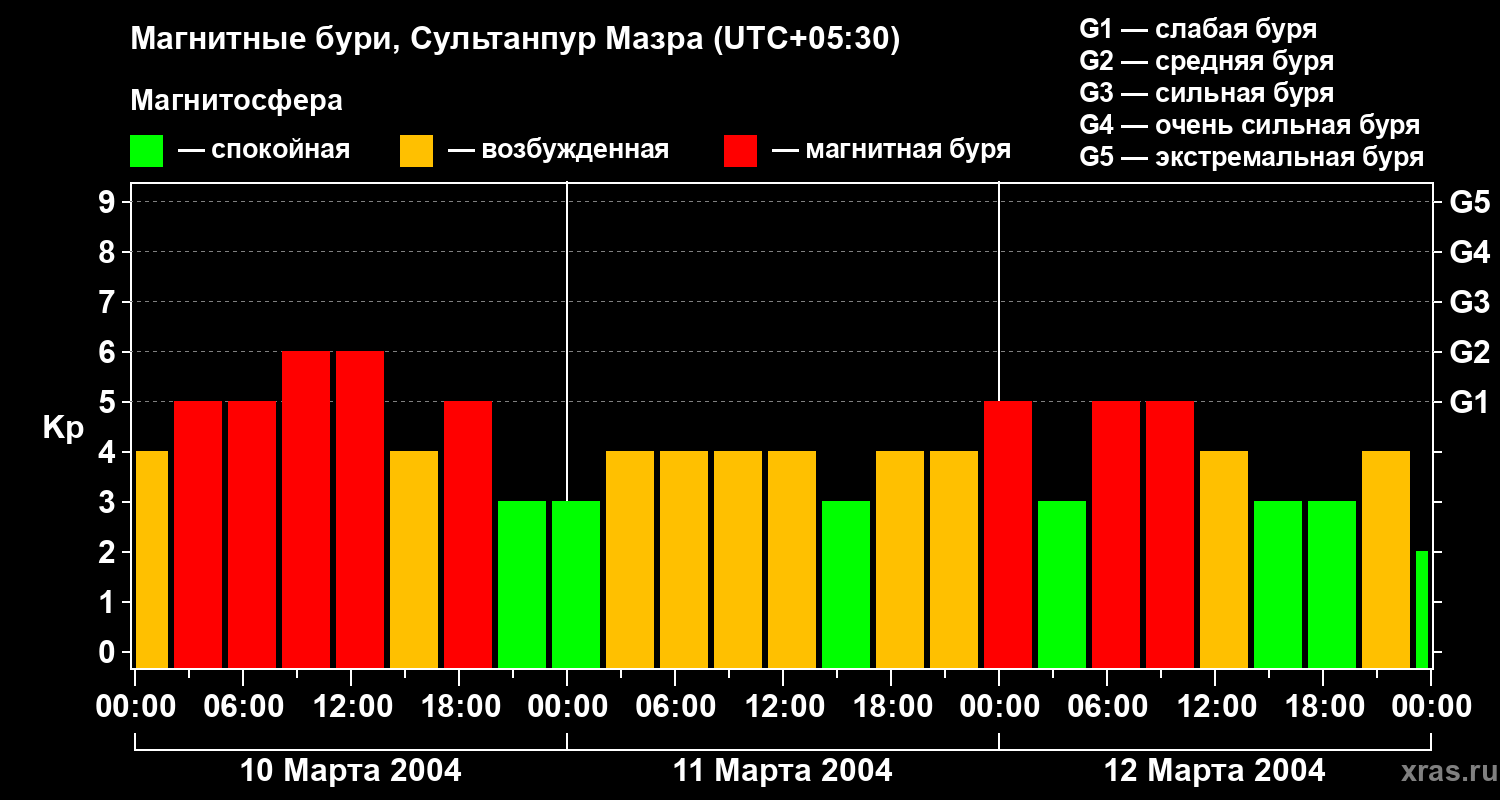The image size is (1500, 800).
Task: Click the 'G3 — сильная буря' legend line
Action: click(1206, 92)
